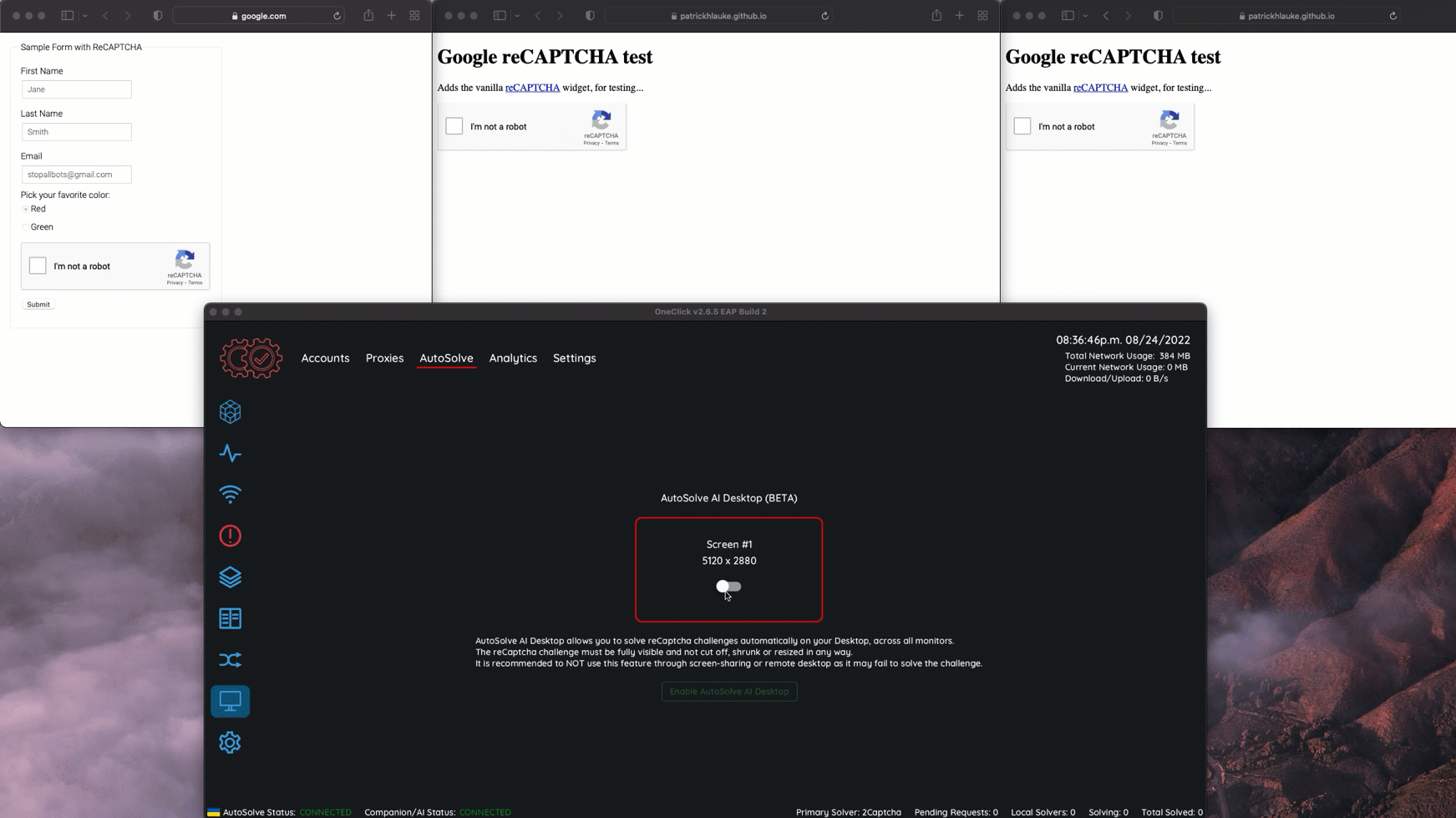The height and width of the screenshot is (818, 1456).
Task: Open the gear settings sidebar icon
Action: (x=230, y=742)
